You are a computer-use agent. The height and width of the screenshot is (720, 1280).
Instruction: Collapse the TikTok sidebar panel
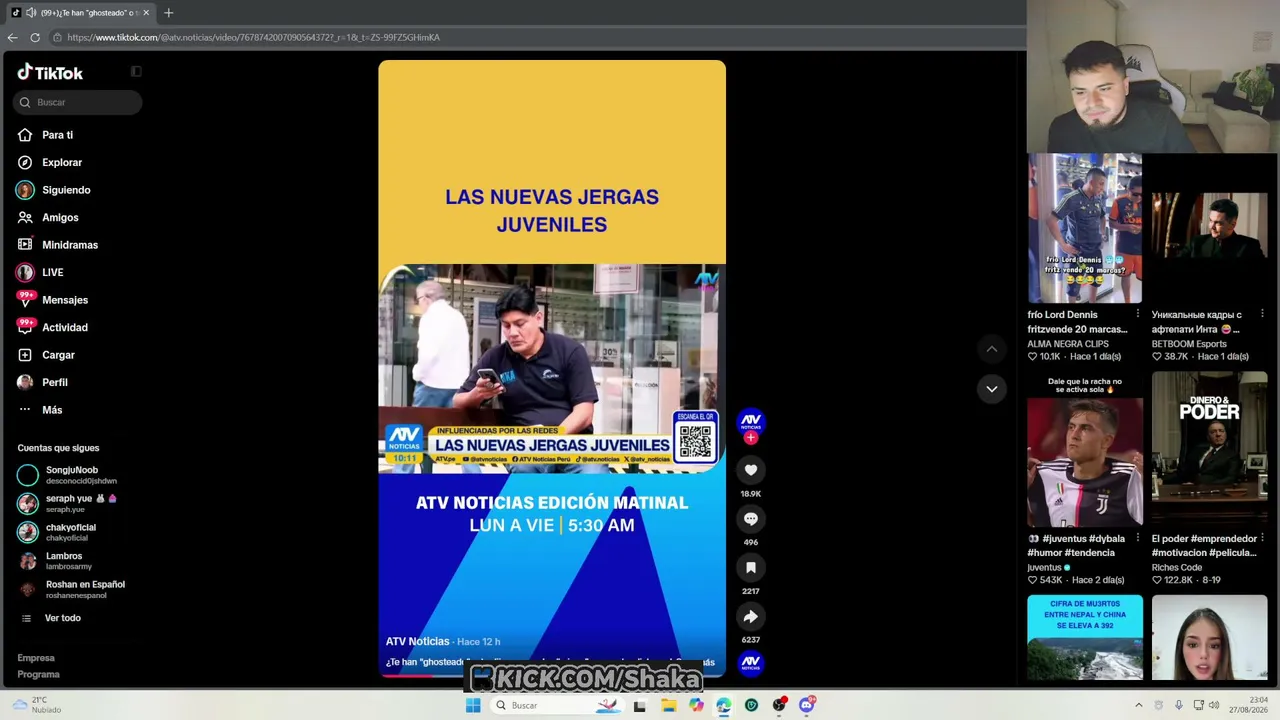[136, 72]
